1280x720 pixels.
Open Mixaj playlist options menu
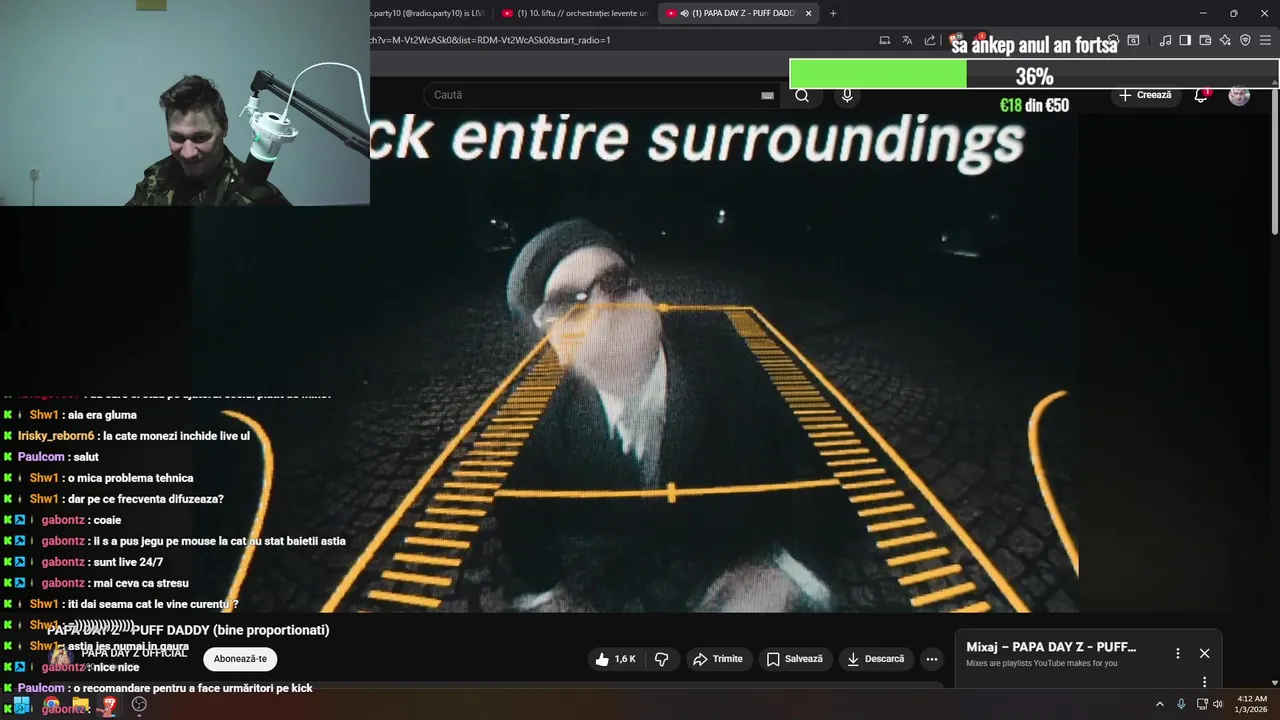[x=1178, y=653]
